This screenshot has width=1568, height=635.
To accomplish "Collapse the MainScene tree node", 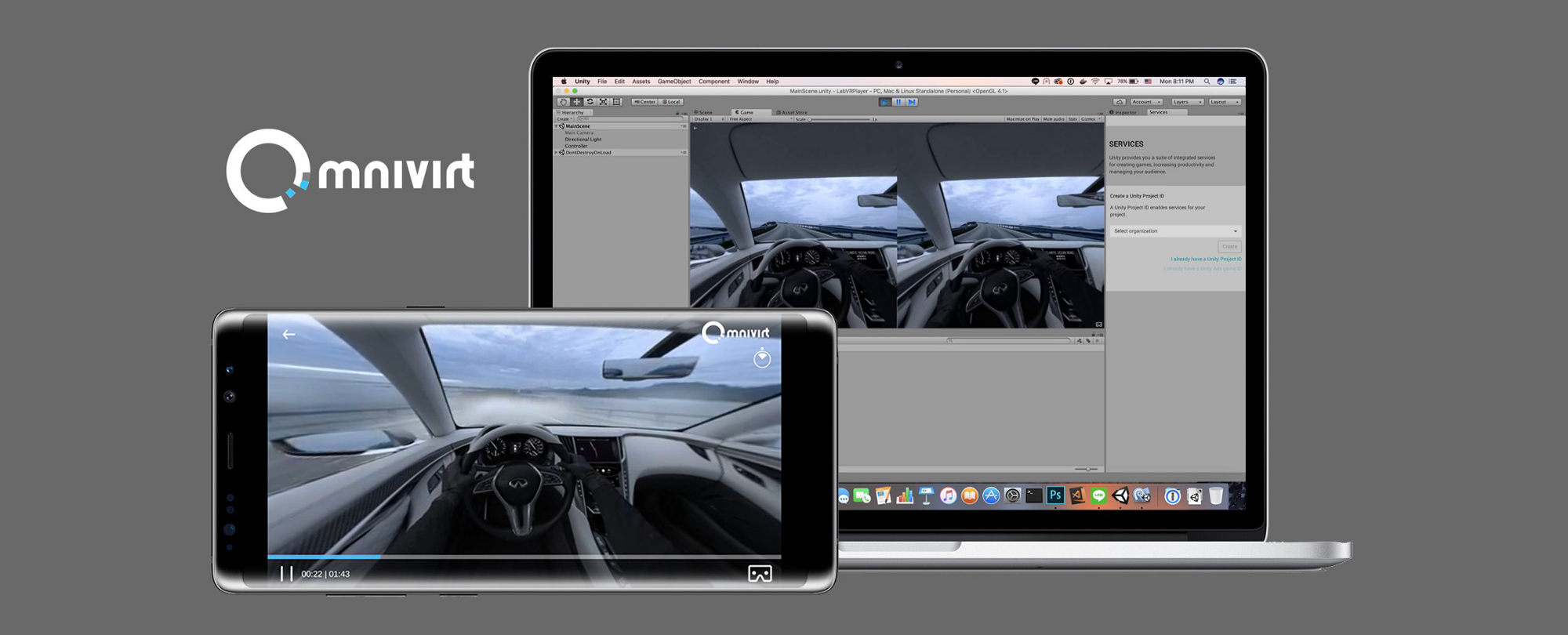I will (x=556, y=126).
